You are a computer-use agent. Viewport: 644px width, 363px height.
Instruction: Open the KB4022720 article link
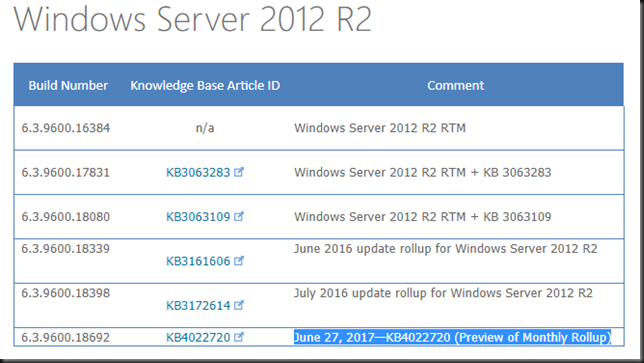click(198, 338)
